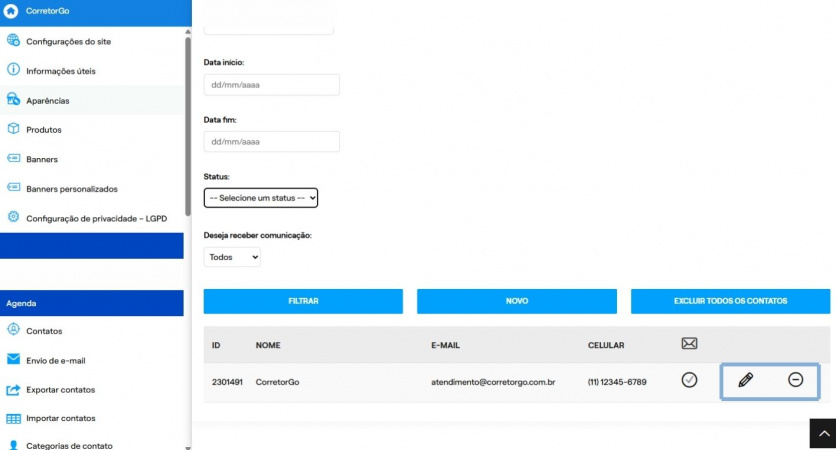Click the NOVO button
The width and height of the screenshot is (836, 450).
pos(517,301)
